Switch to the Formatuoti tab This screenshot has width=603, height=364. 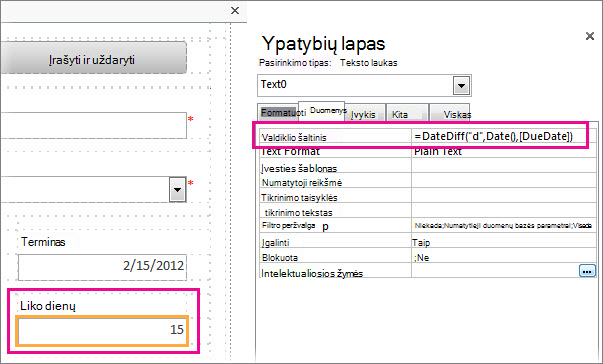(279, 113)
